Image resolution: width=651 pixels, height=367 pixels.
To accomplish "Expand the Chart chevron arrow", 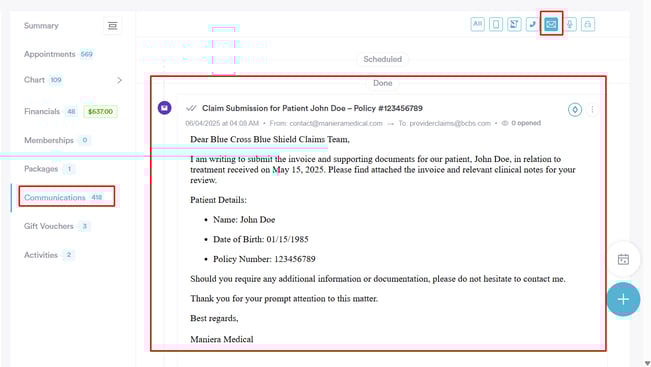I will tap(120, 80).
